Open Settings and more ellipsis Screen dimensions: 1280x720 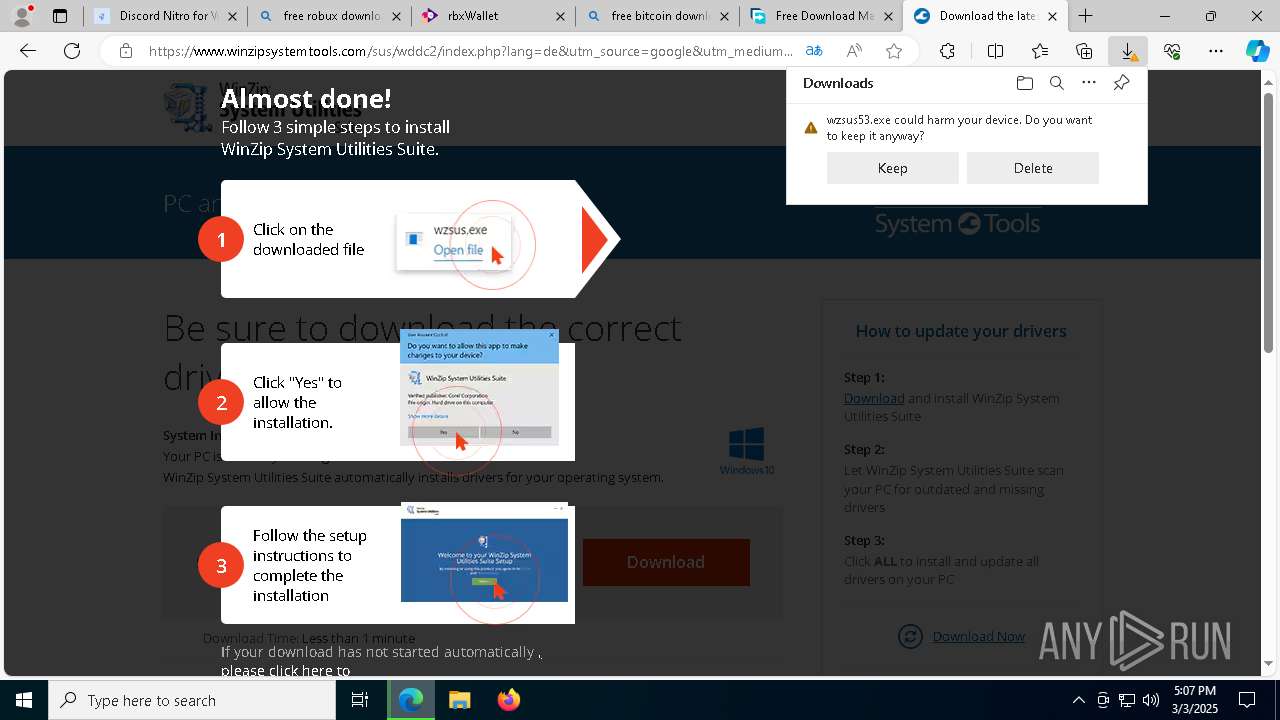coord(1216,51)
